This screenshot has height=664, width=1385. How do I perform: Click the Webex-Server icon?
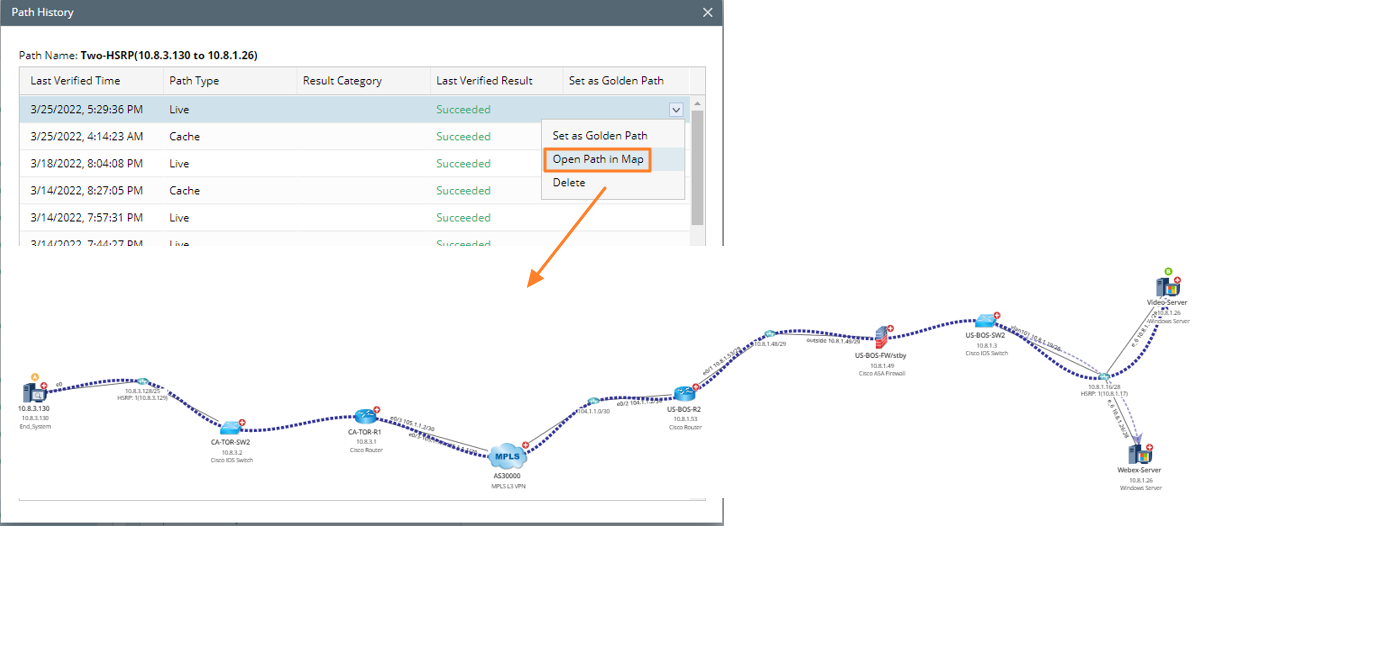[1138, 455]
